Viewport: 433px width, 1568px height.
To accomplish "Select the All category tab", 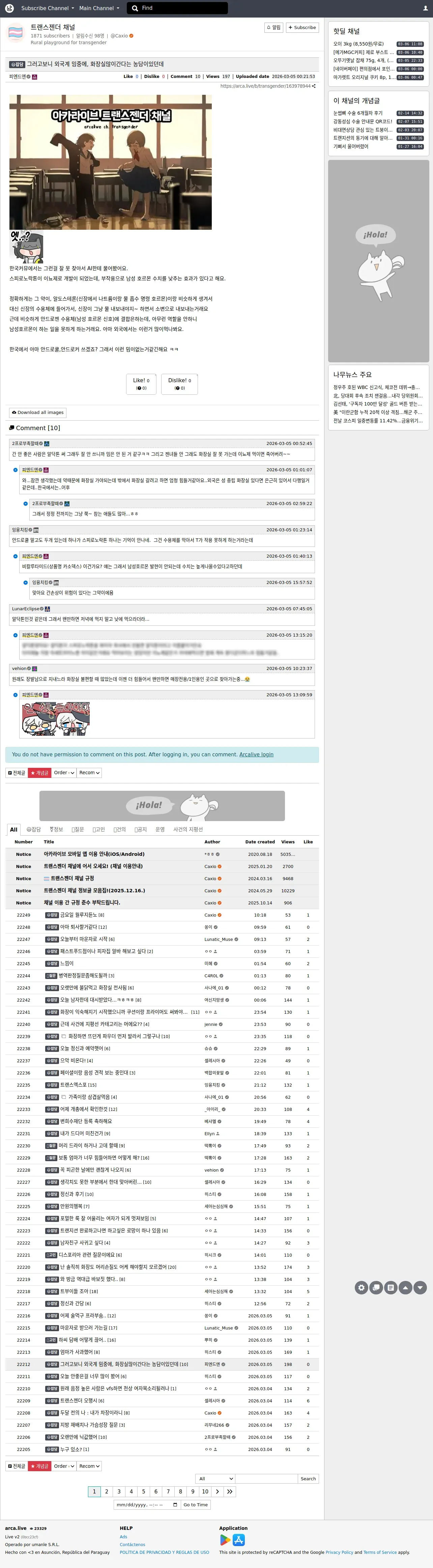I will [x=13, y=829].
